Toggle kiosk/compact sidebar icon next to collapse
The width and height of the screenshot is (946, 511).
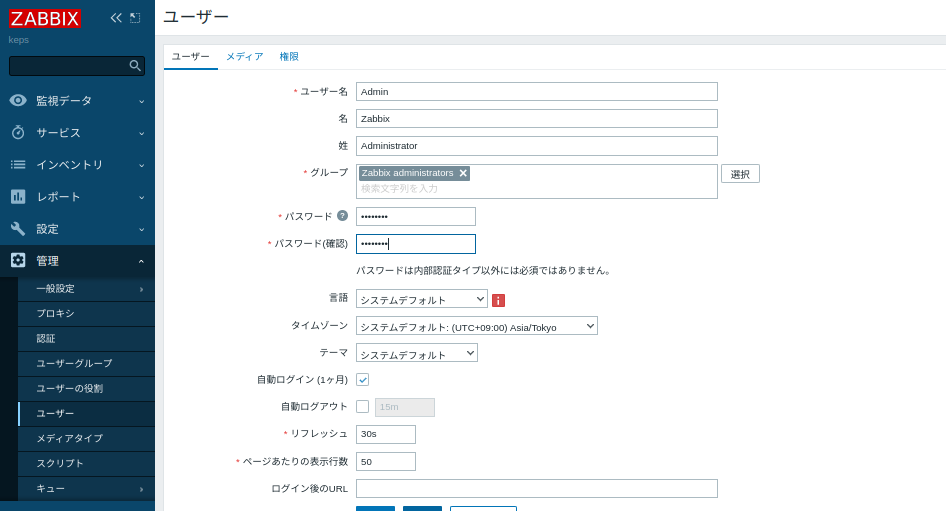click(x=135, y=18)
